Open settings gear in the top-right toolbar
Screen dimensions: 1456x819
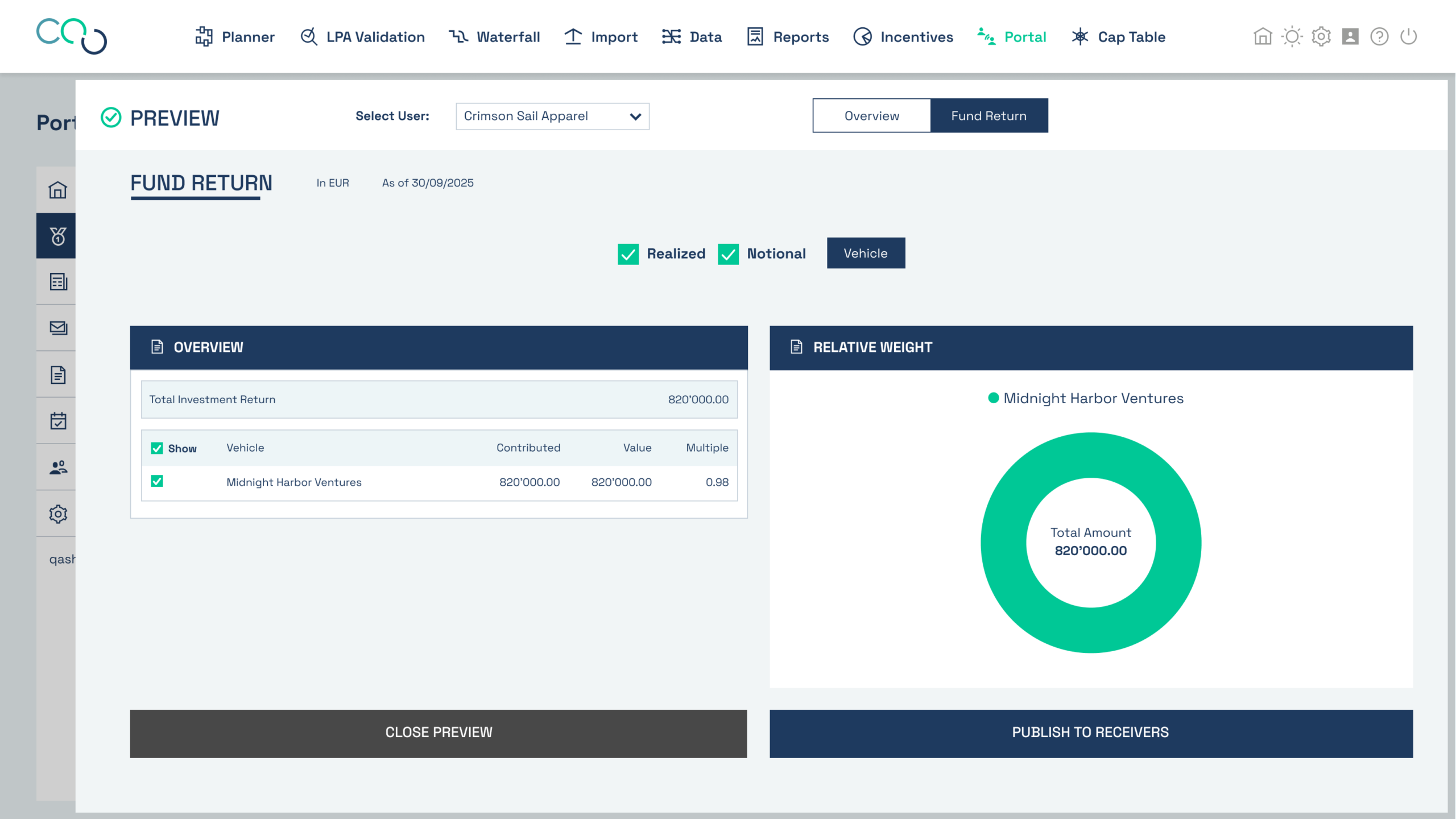pyautogui.click(x=1321, y=36)
